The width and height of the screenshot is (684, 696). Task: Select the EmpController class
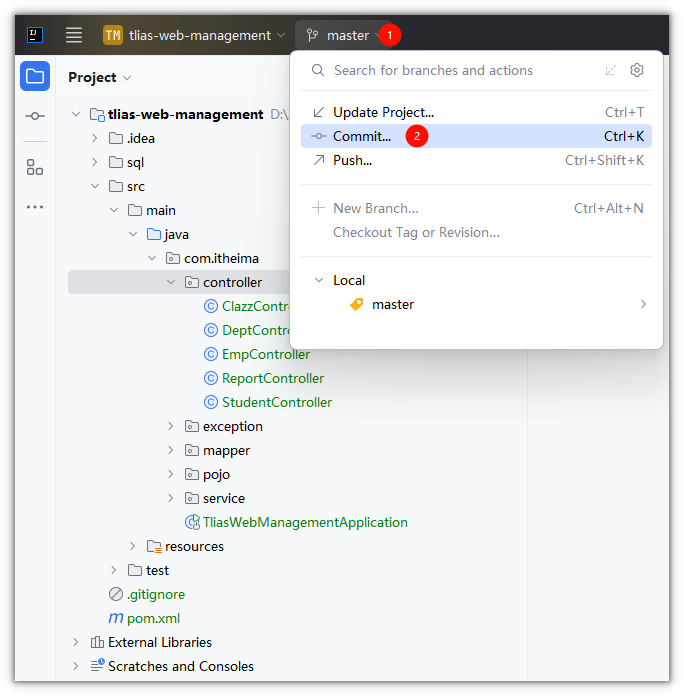265,354
